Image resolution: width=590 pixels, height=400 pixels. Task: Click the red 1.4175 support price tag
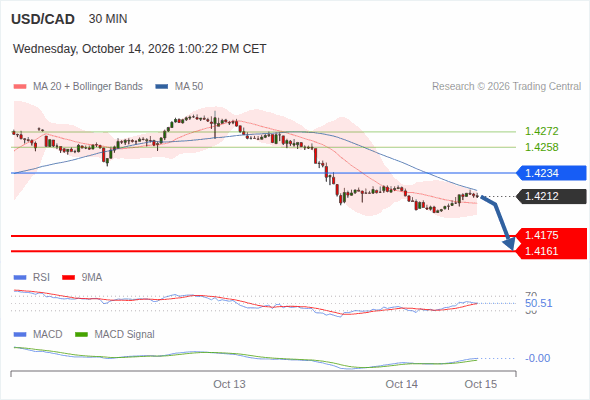(x=551, y=236)
